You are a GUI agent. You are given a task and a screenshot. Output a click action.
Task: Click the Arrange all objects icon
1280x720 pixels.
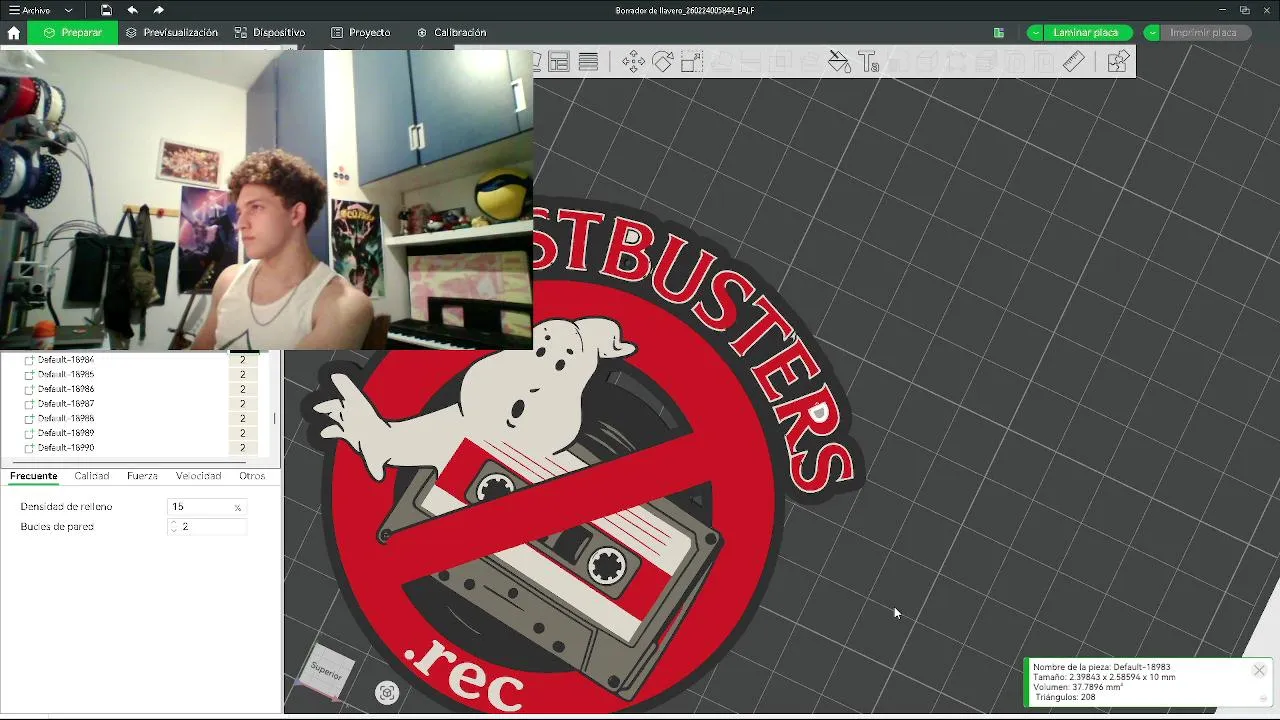(x=559, y=62)
